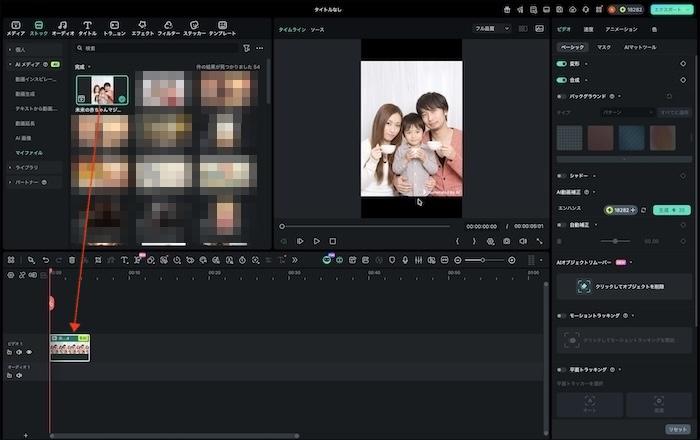This screenshot has height=440, width=700.
Task: Mute the audio track 1 speaker icon
Action: tap(19, 375)
